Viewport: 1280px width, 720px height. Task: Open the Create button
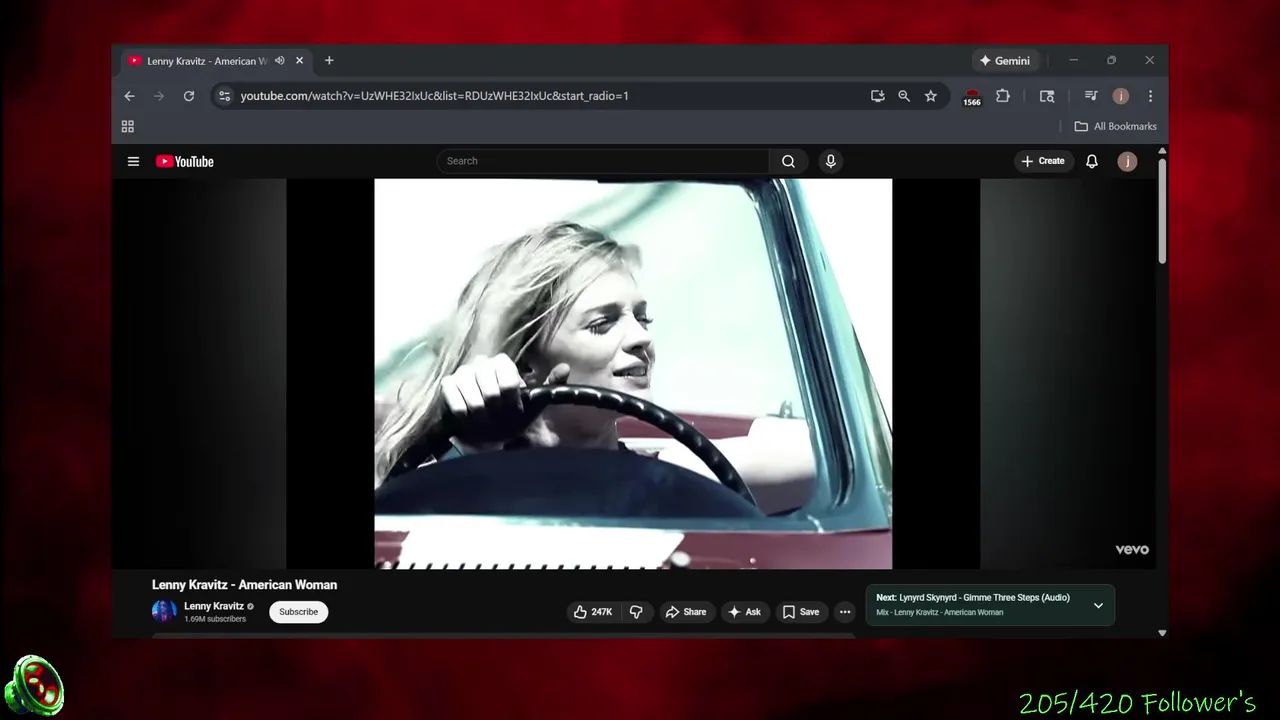click(x=1043, y=161)
